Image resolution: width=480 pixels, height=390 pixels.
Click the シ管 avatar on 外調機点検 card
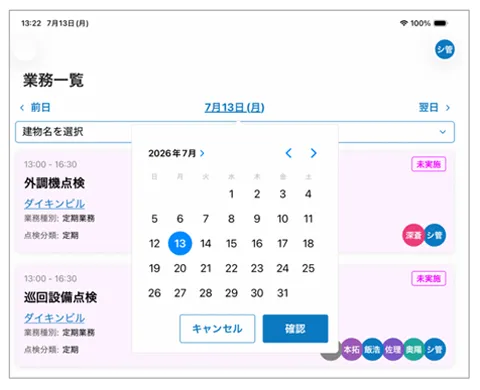(x=435, y=235)
